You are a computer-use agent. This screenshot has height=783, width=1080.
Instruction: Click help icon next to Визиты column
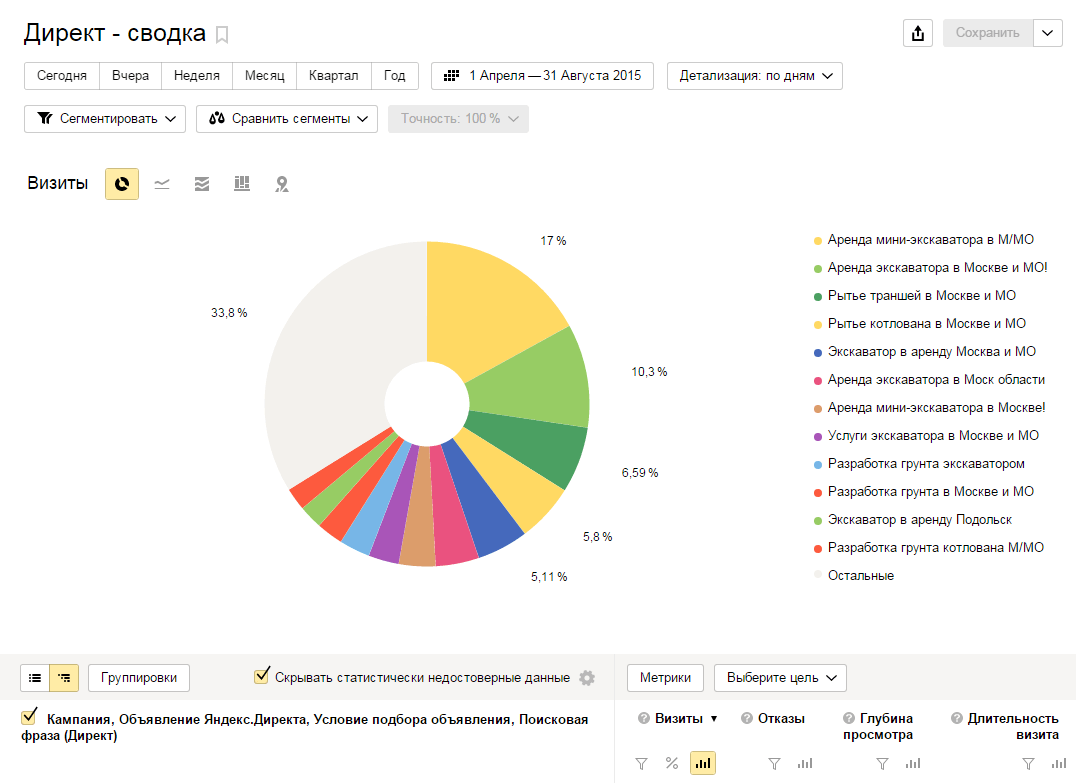(x=643, y=718)
